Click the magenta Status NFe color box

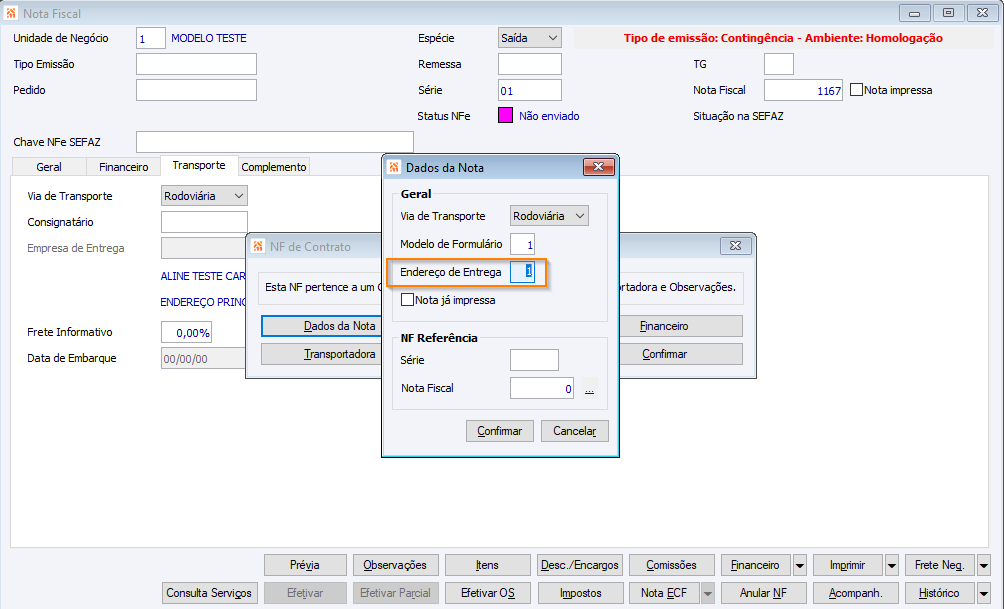[x=505, y=115]
